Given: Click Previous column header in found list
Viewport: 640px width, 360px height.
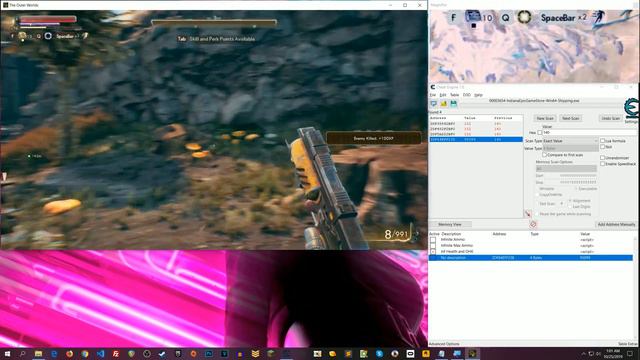Looking at the screenshot, I should tap(503, 118).
